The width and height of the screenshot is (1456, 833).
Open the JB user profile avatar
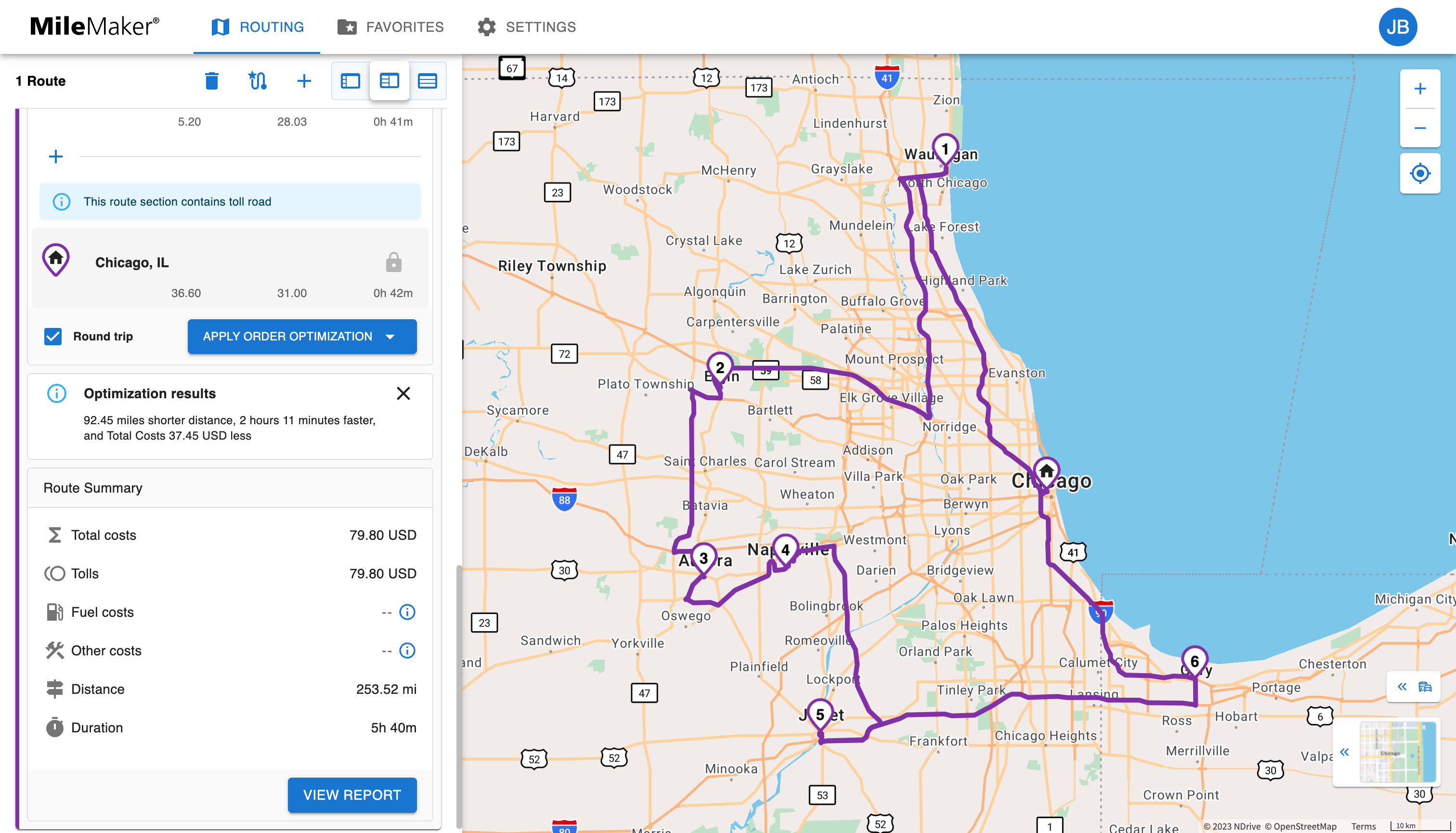click(1397, 27)
